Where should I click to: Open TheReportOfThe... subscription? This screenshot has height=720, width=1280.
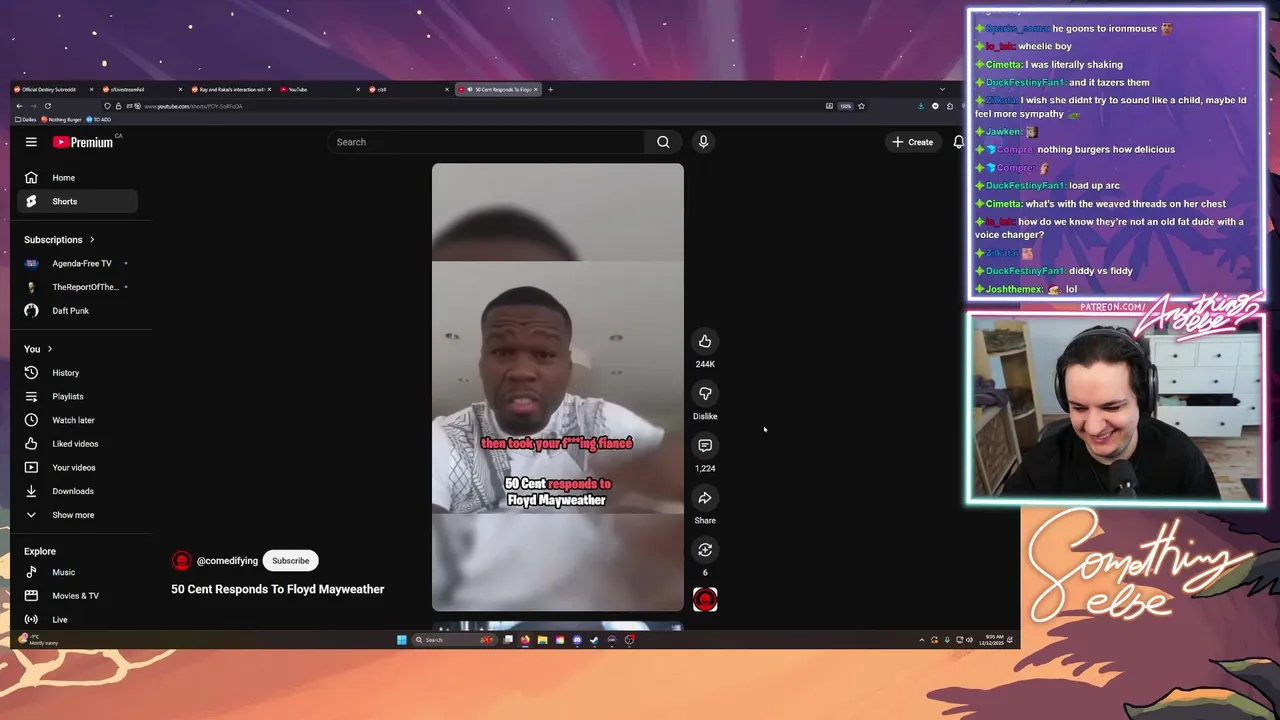[77, 287]
